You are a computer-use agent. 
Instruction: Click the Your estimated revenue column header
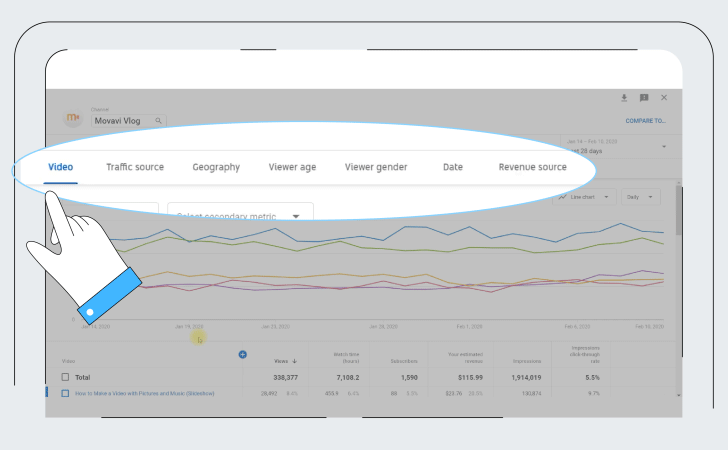[466, 358]
